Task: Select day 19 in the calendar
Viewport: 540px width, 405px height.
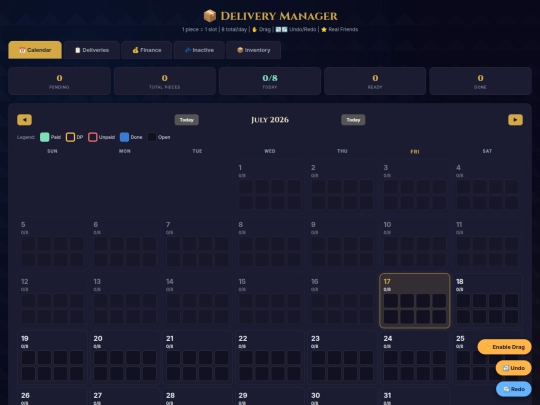Action: pyautogui.click(x=52, y=357)
